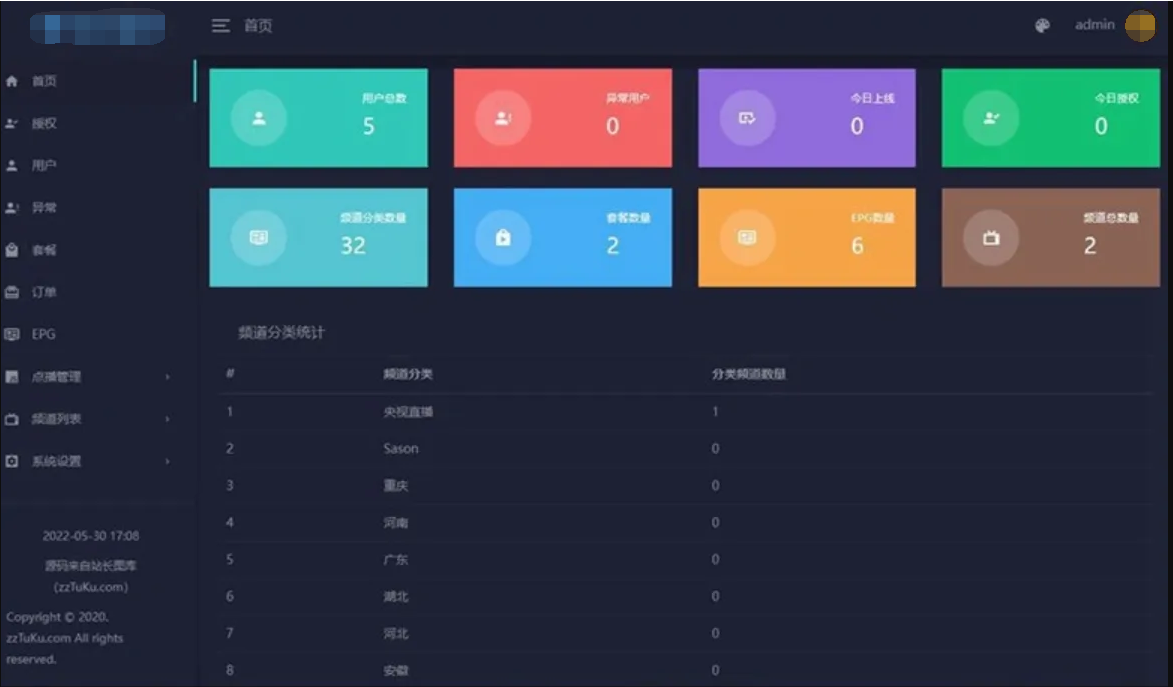Click the EPG icon on the orange EPG数量 card
This screenshot has height=687, width=1173.
point(746,237)
